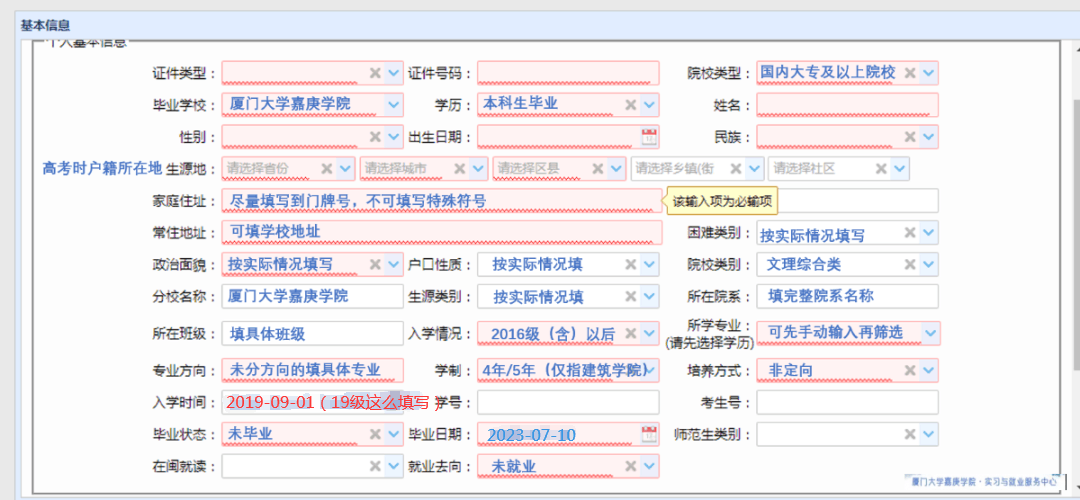This screenshot has width=1080, height=500.
Task: Open the 政治面貌 dropdown arrow
Action: coord(394,264)
